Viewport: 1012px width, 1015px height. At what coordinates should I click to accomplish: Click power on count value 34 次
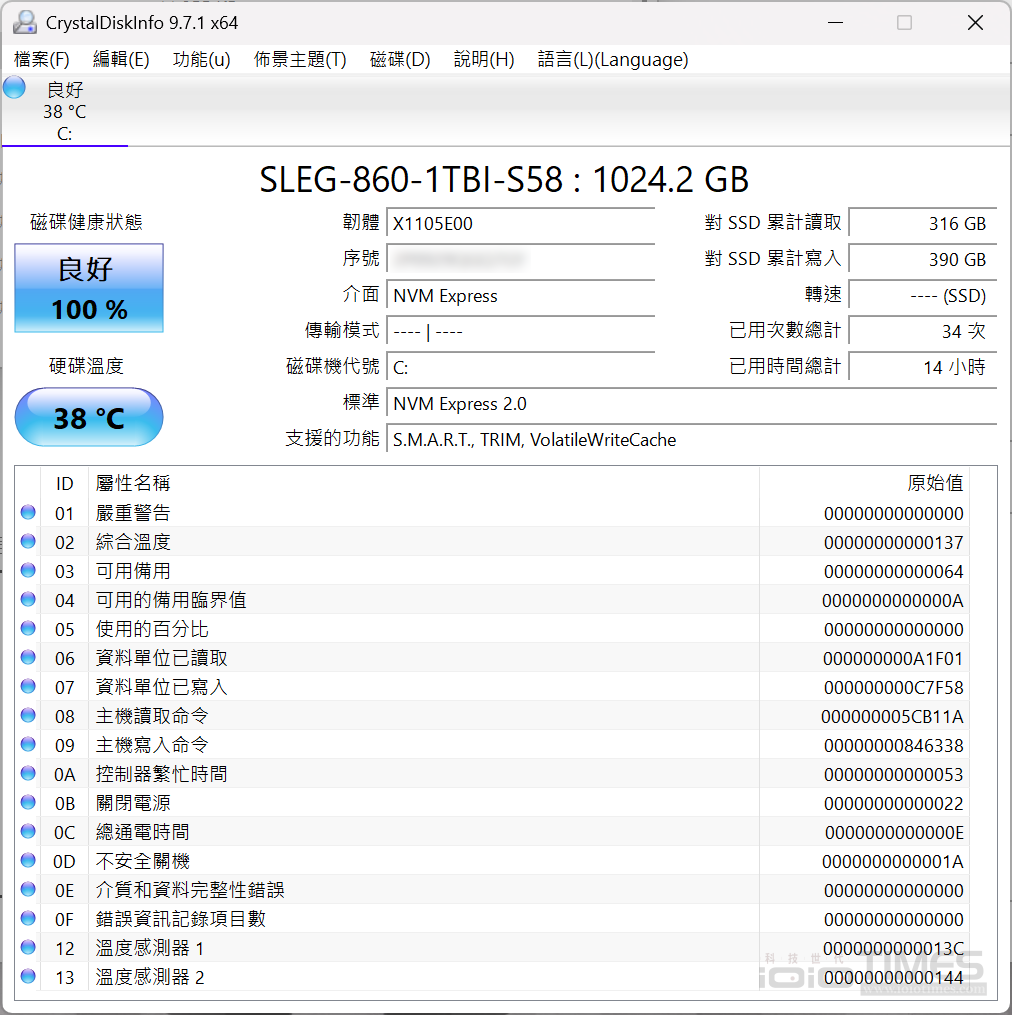coord(923,332)
